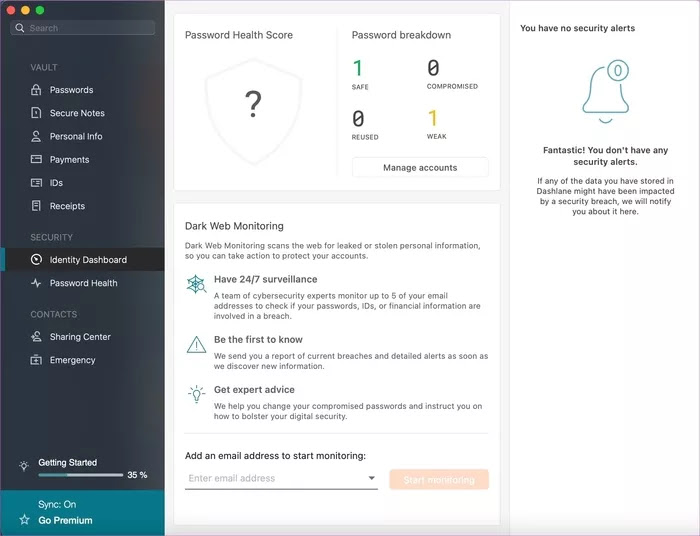This screenshot has height=536, width=700.
Task: Click the search magnifier icon
Action: click(19, 28)
